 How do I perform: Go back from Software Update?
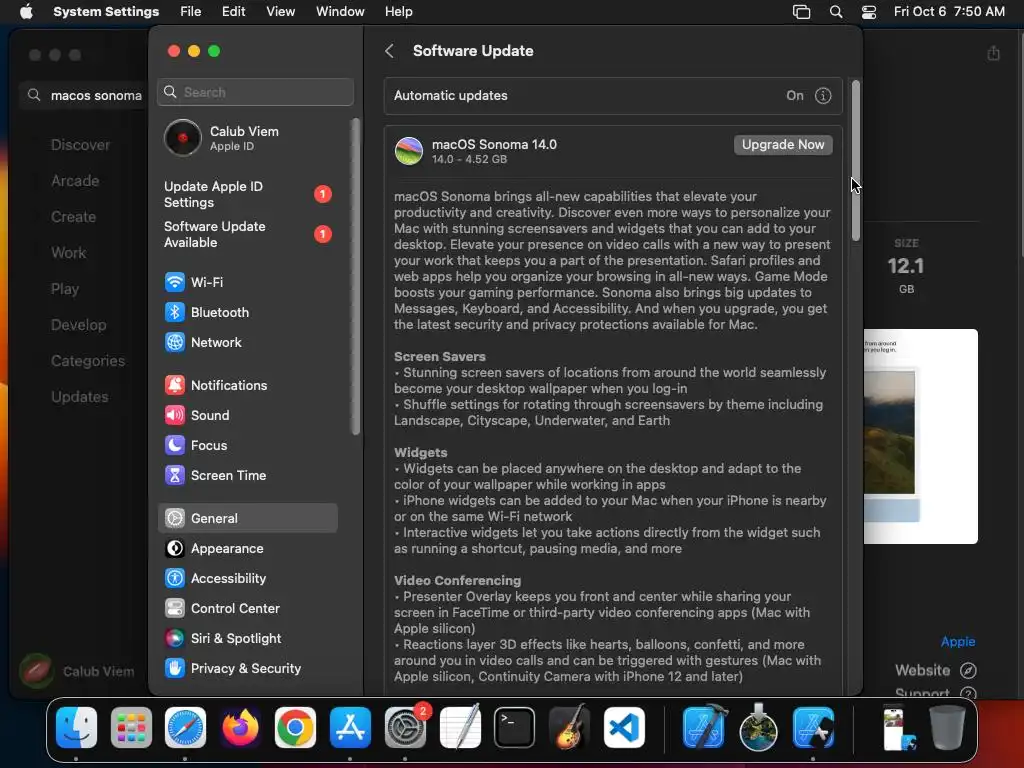pos(389,51)
